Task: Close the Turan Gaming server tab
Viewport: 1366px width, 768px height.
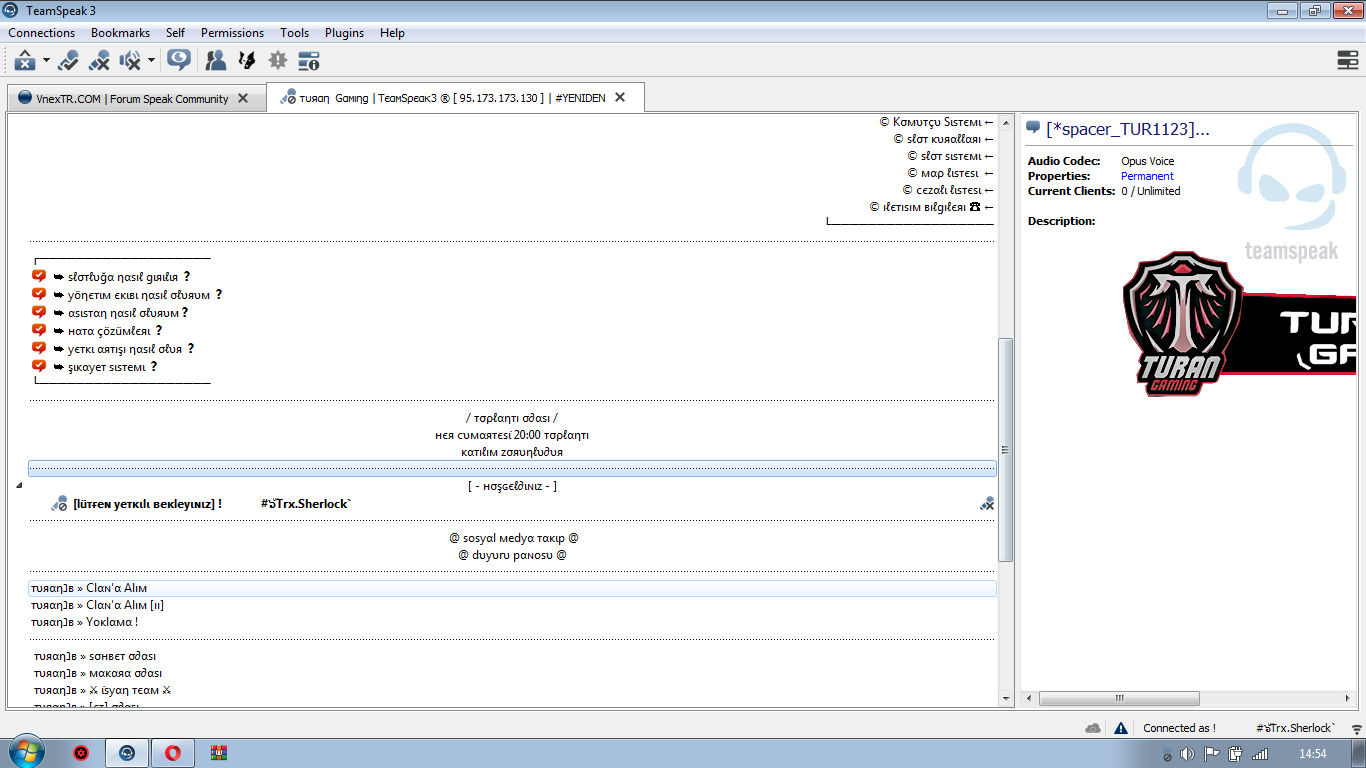Action: (x=620, y=98)
